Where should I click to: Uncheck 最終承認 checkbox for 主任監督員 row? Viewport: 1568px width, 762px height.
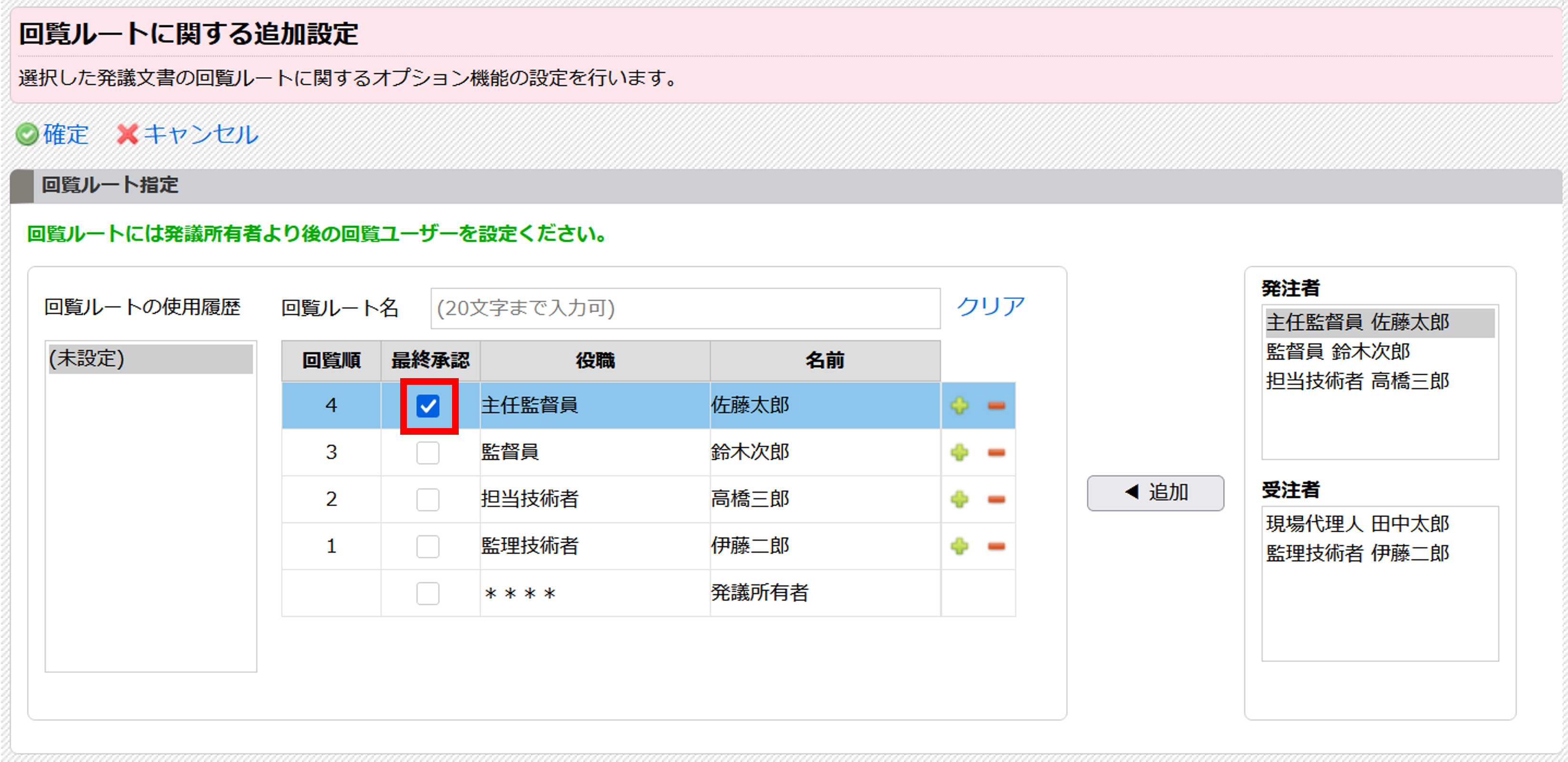428,406
